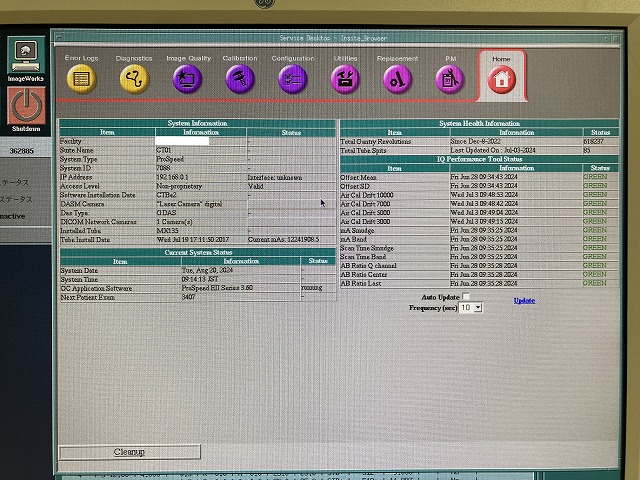Click the white Facility information field
This screenshot has width=640, height=480.
click(x=181, y=141)
